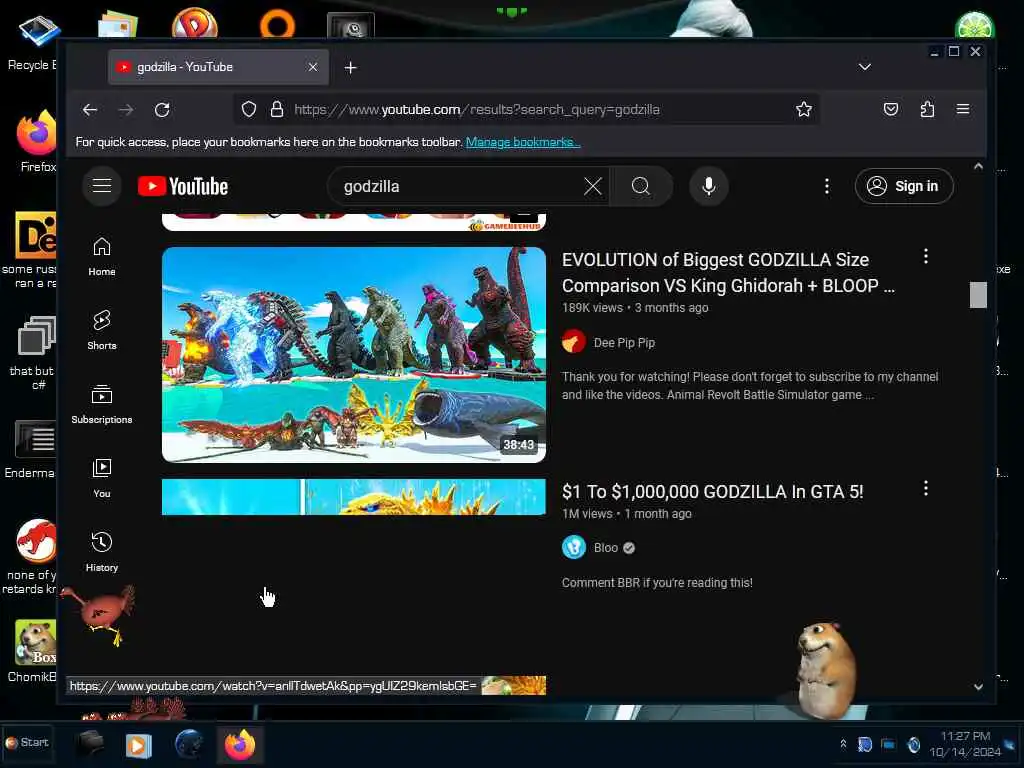Open the Bloo channel avatar
Image resolution: width=1024 pixels, height=768 pixels.
click(574, 547)
